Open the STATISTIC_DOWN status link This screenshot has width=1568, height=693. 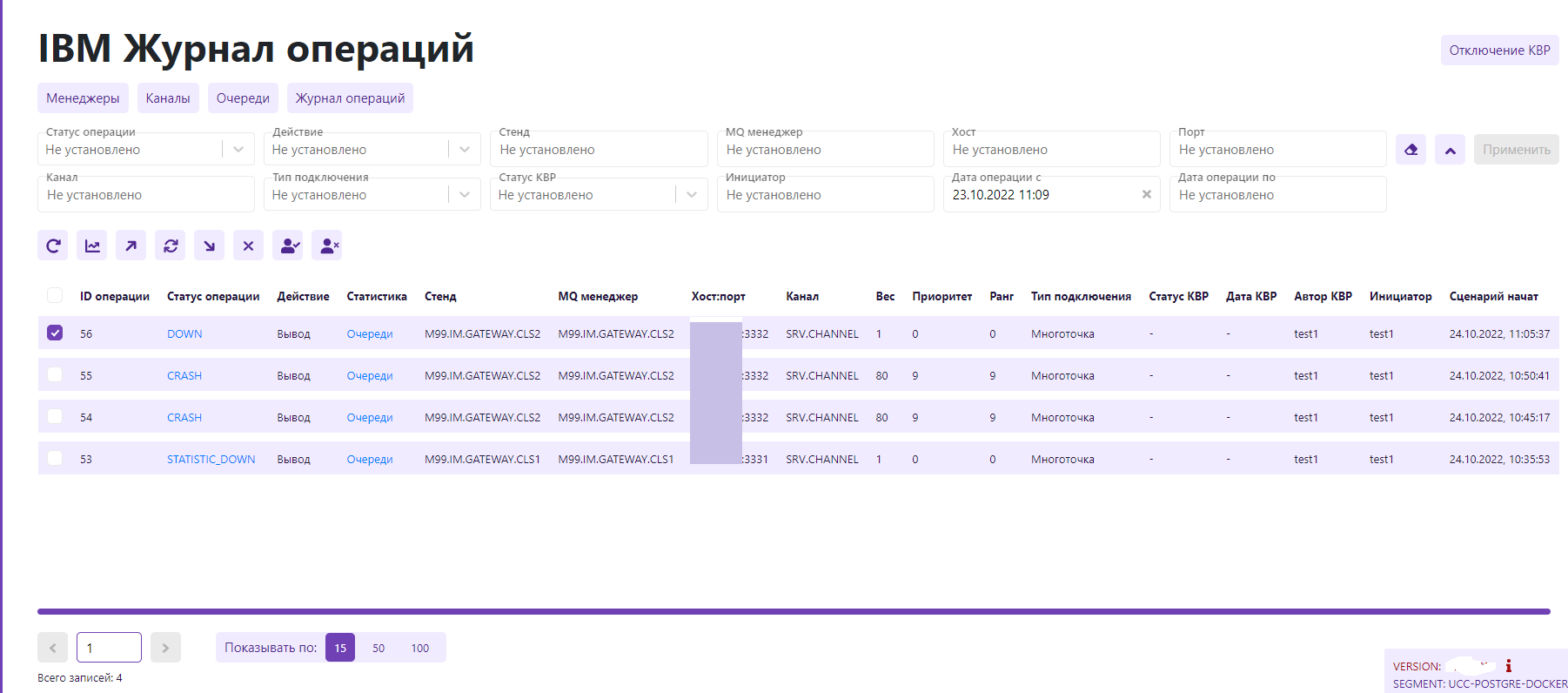tap(211, 459)
